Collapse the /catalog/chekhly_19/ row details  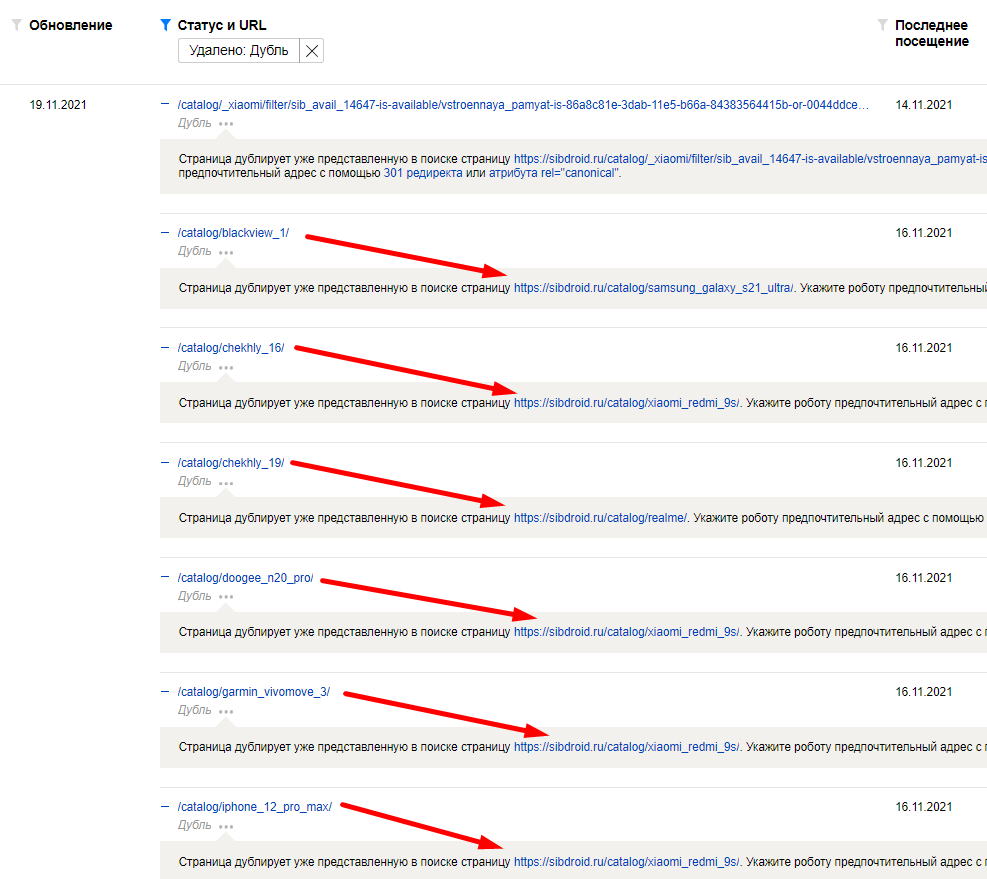click(x=165, y=463)
